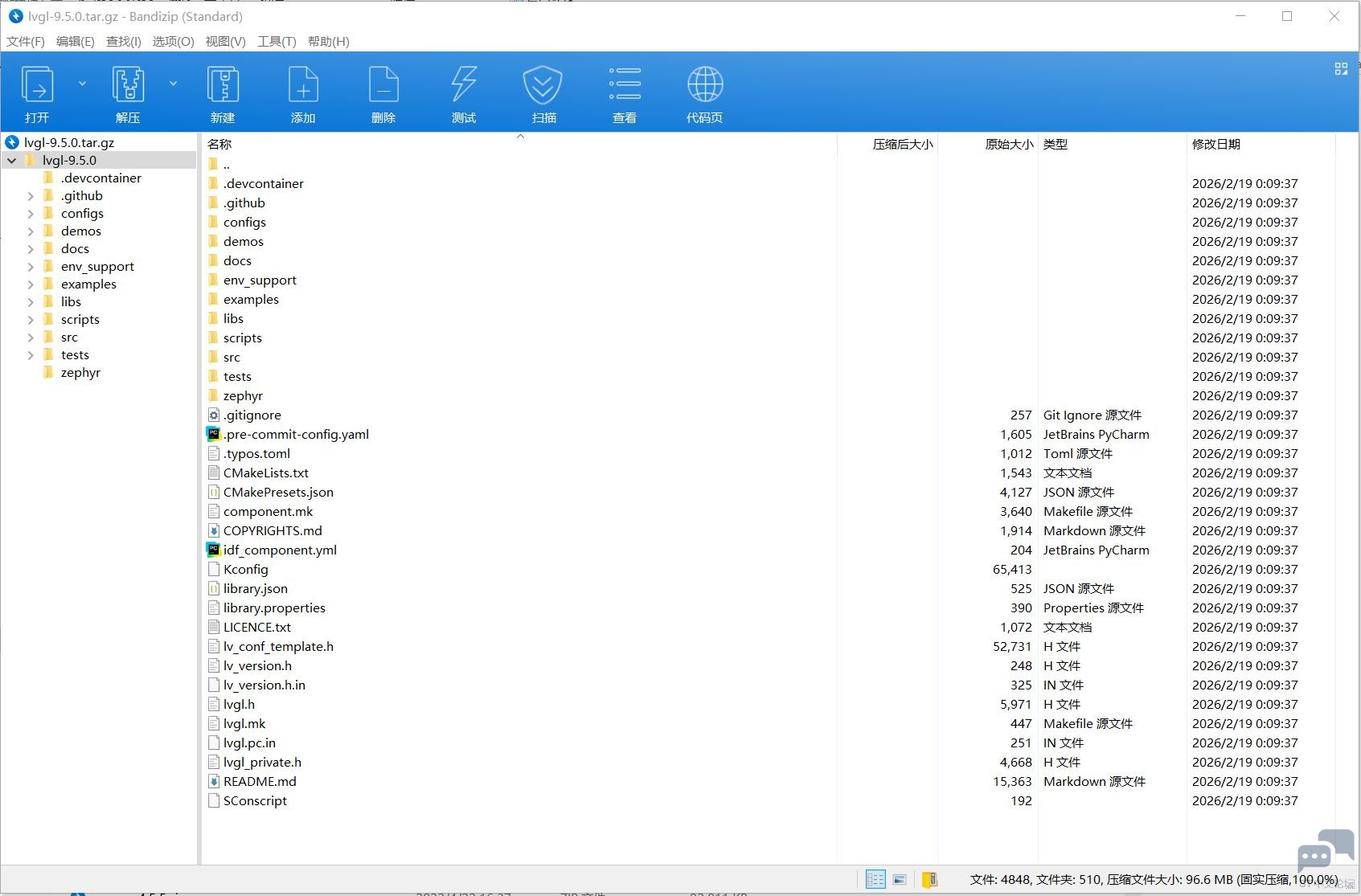
Task: Expand the configs tree folder
Action: click(31, 214)
